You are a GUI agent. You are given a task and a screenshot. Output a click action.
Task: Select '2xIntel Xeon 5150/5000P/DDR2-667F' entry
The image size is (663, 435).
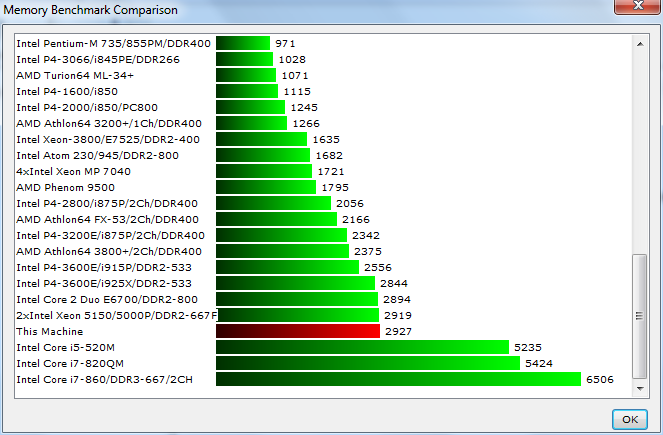pos(116,315)
